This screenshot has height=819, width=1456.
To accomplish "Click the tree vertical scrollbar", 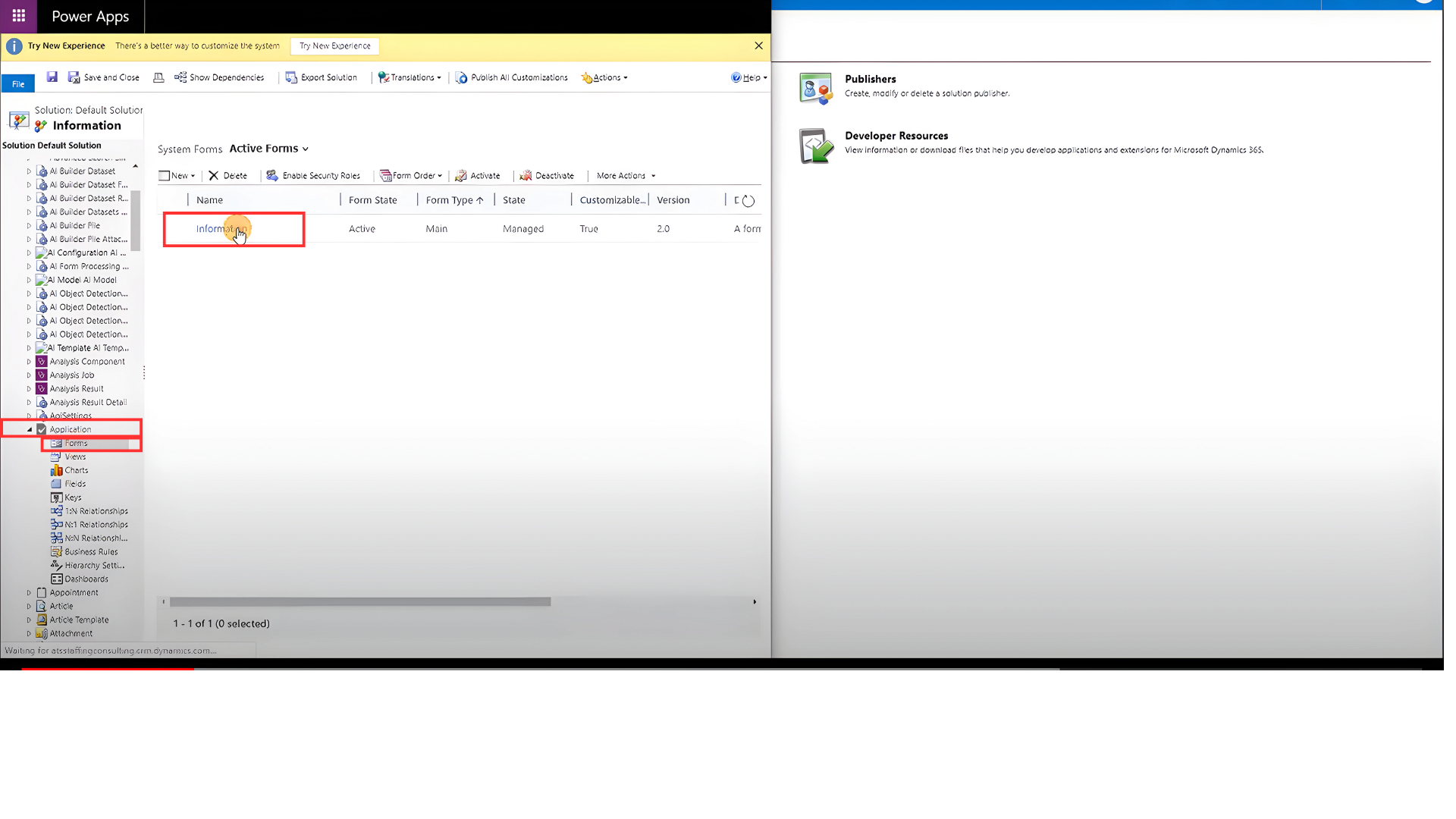I will (x=136, y=220).
